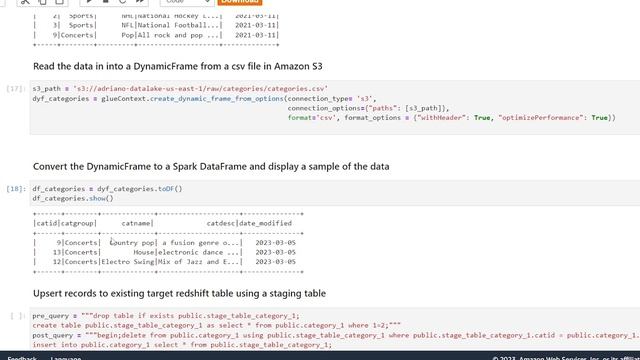
Task: Click the withHeader option in format_options
Action: pos(441,118)
